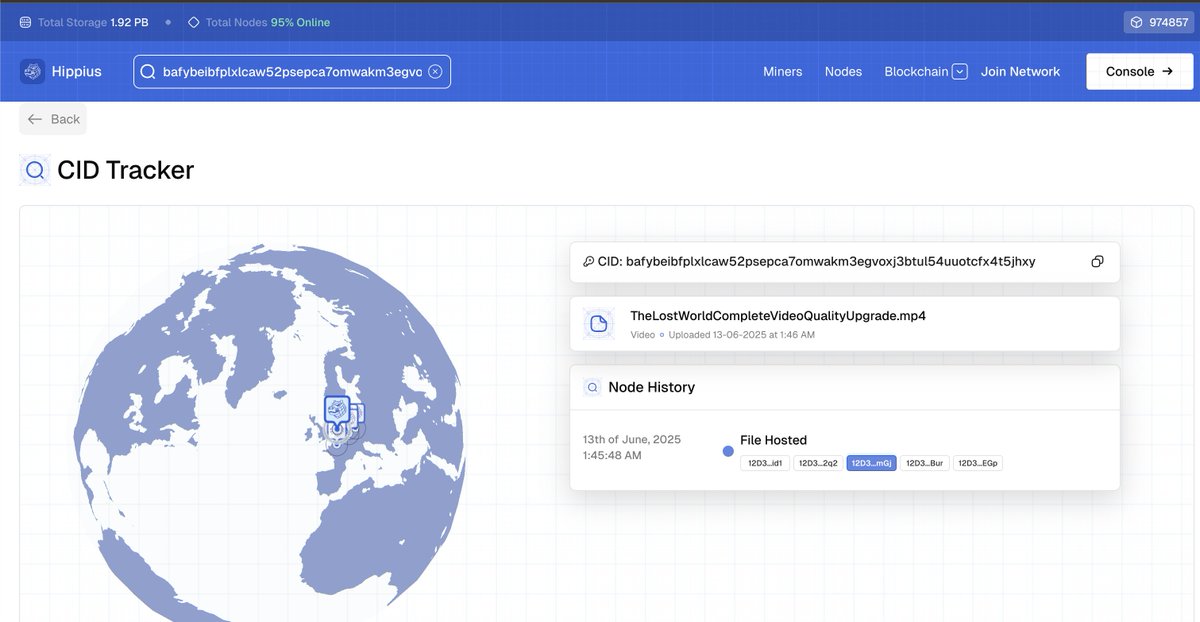Select node chip 12D3...EGp

[x=978, y=463]
